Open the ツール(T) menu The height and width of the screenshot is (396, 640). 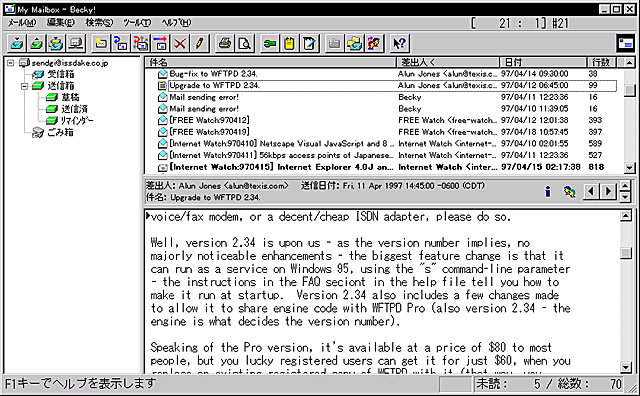click(x=137, y=23)
